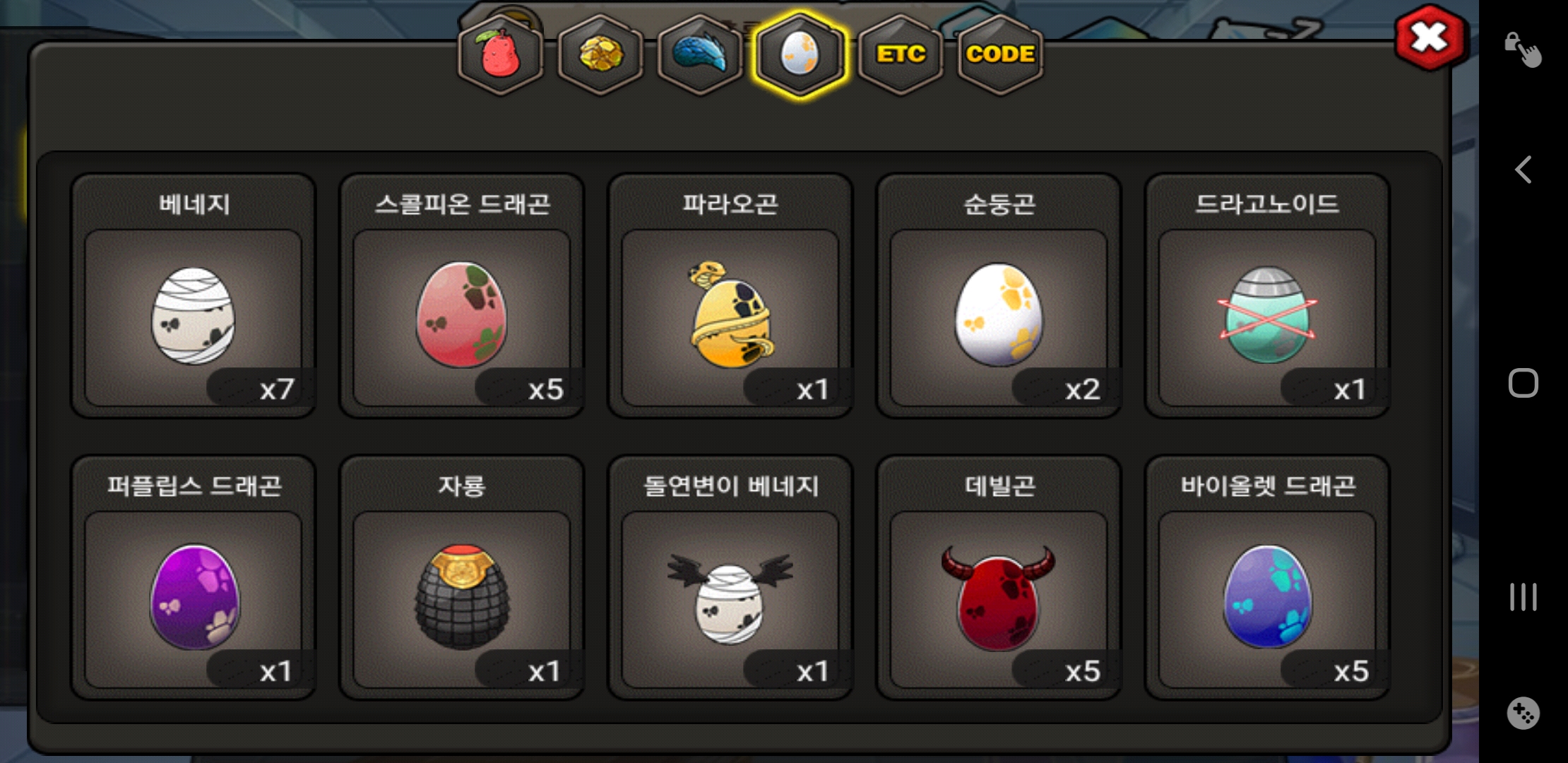Open the red fruit food tab
The image size is (1568, 763).
(x=501, y=55)
